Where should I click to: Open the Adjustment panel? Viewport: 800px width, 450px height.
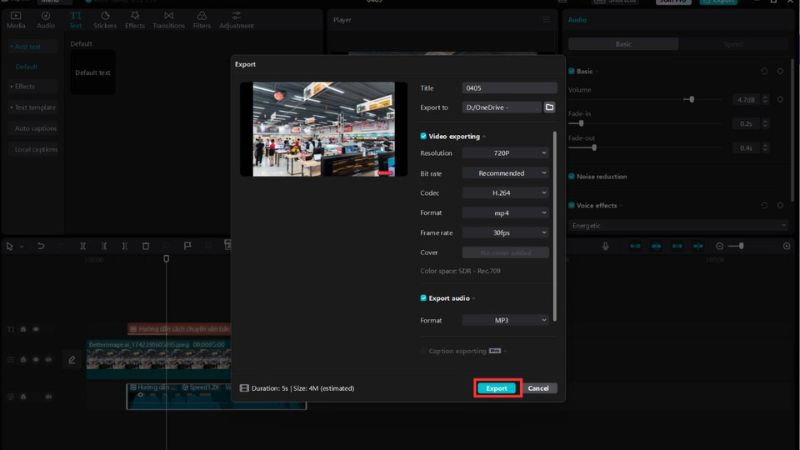[x=236, y=20]
